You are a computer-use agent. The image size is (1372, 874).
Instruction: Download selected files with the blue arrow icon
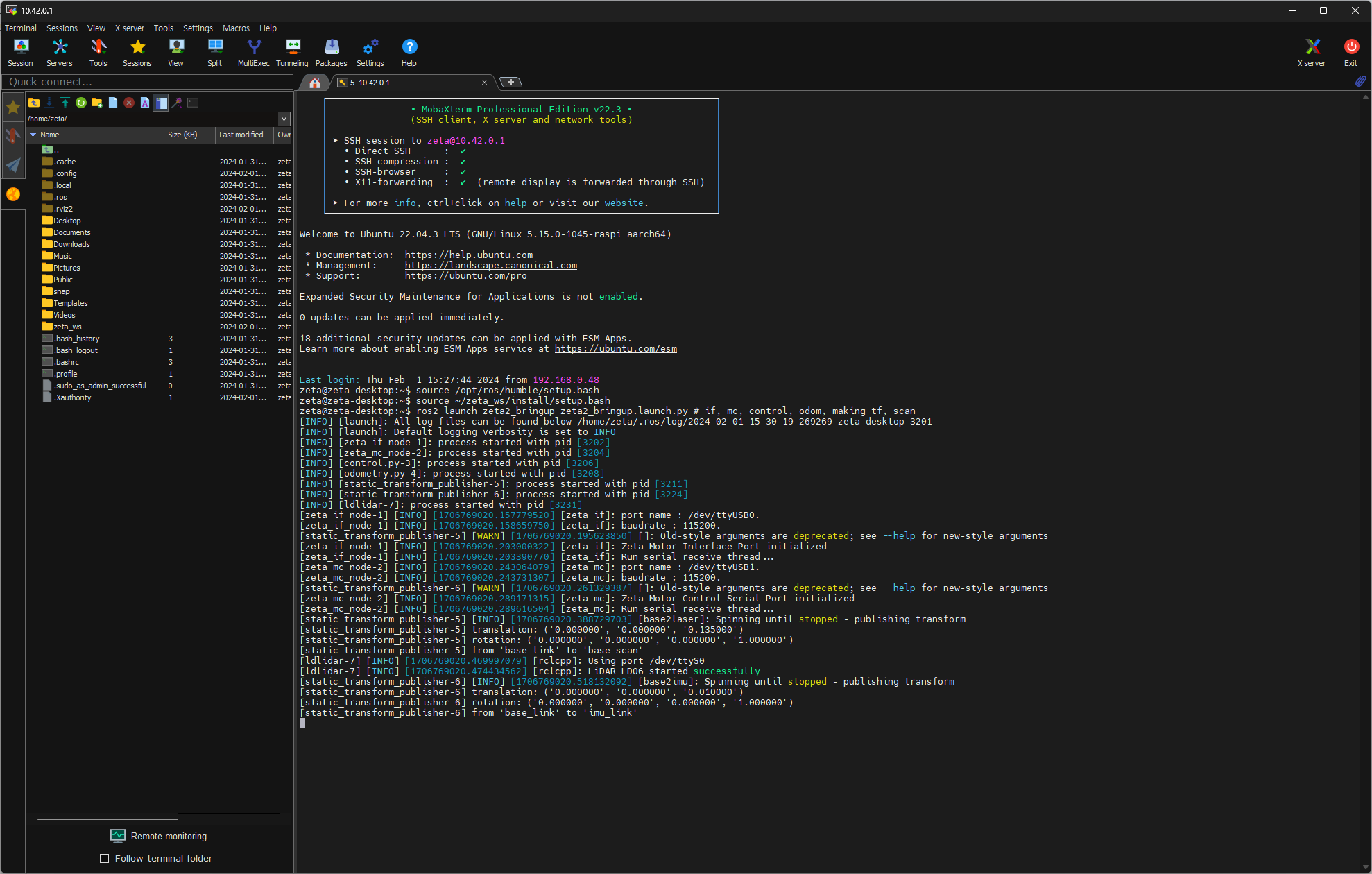49,103
